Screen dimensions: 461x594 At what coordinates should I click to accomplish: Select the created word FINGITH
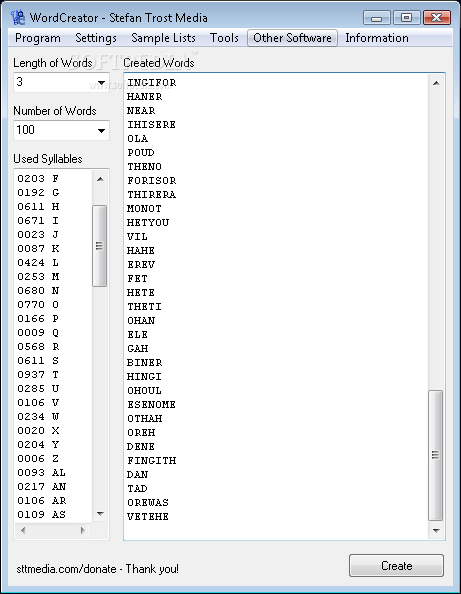coord(152,461)
